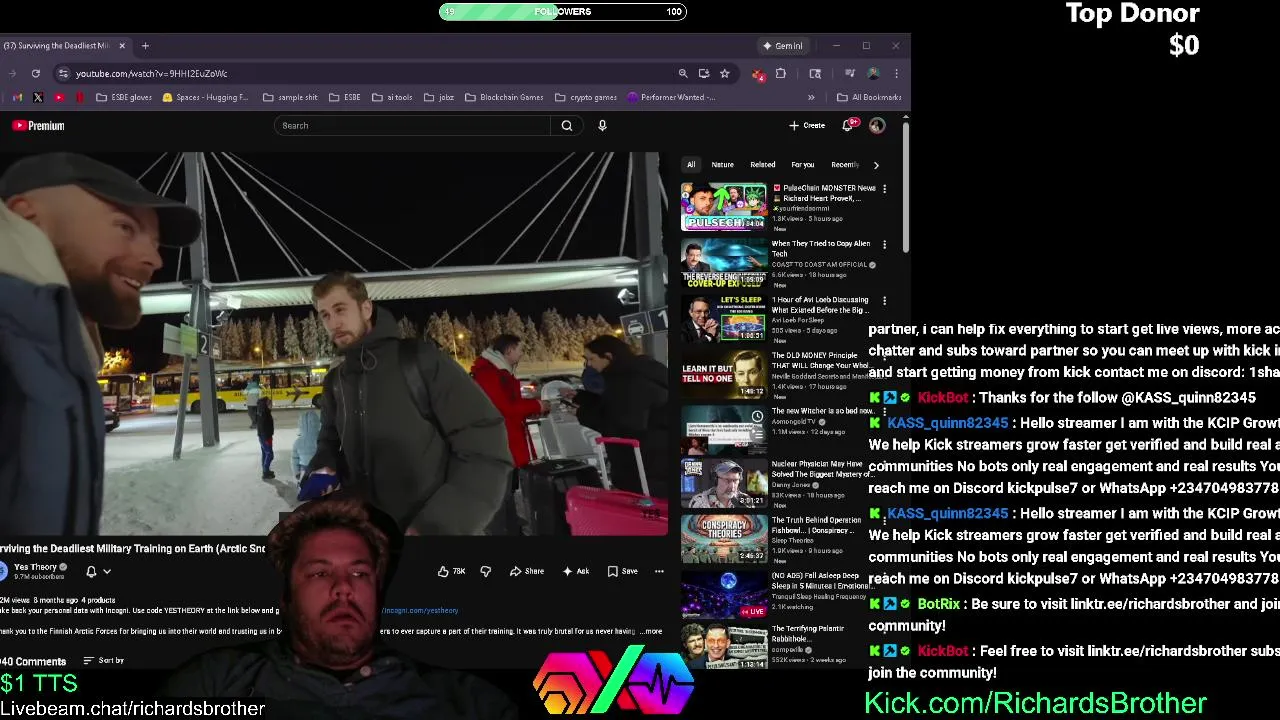
Task: Close the Surviving the Deadliest tab
Action: click(x=122, y=45)
